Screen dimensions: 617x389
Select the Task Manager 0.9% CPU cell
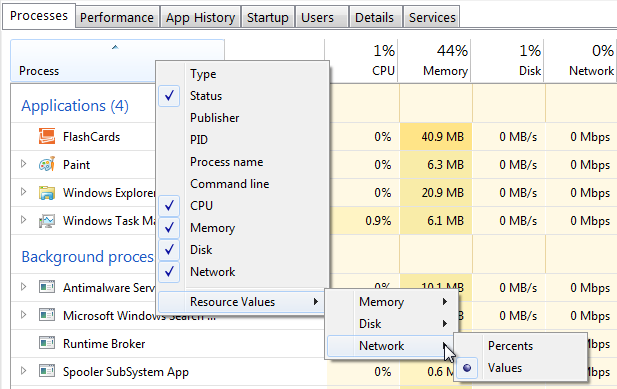tap(363, 221)
